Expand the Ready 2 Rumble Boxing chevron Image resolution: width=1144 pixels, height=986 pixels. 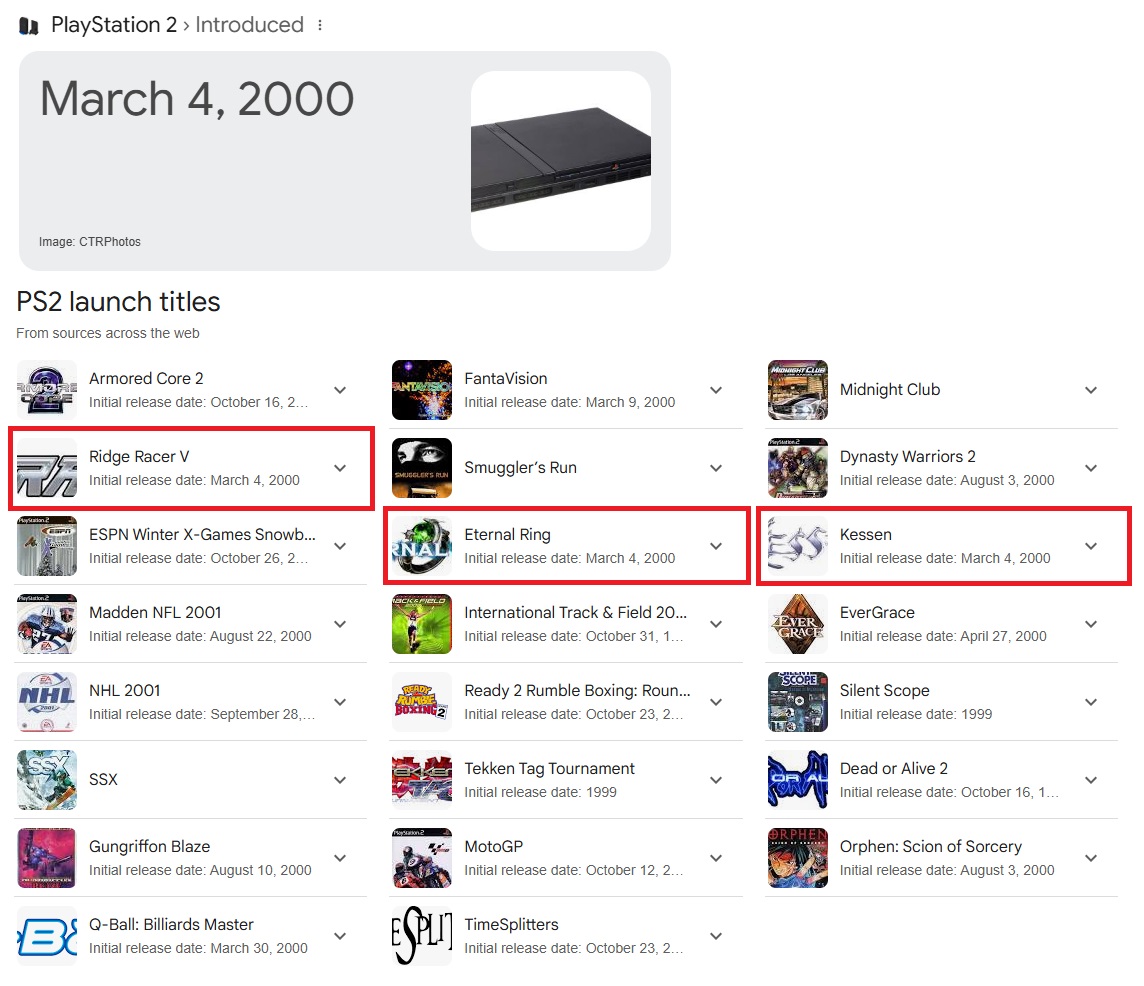pyautogui.click(x=716, y=703)
